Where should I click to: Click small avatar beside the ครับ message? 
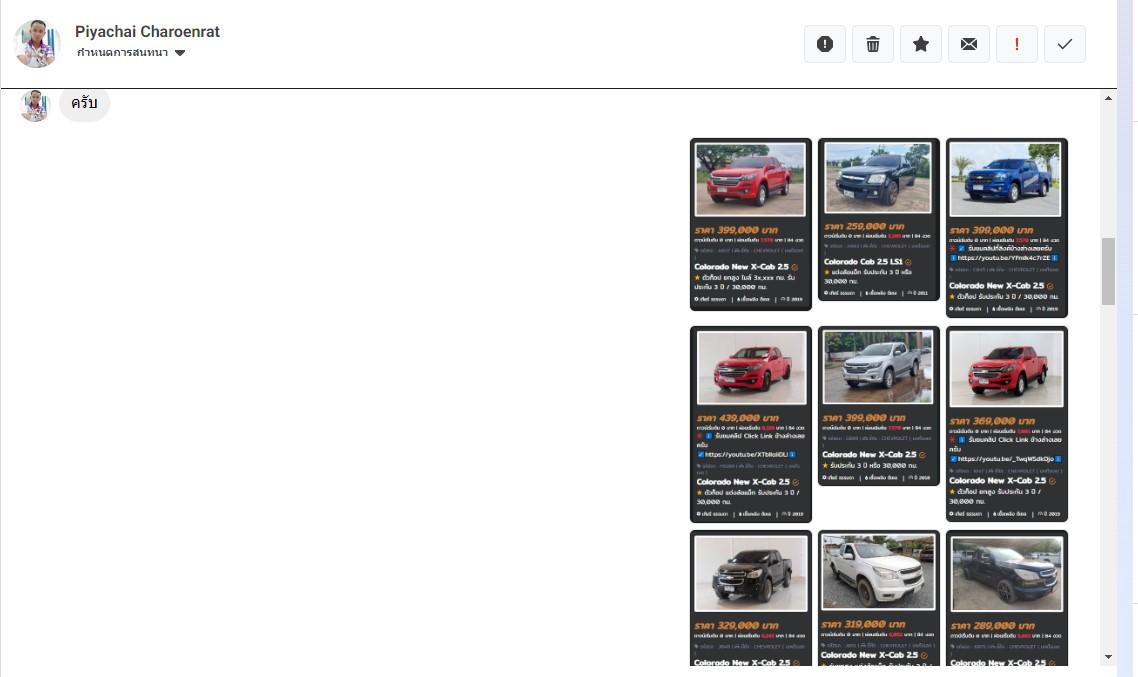35,105
